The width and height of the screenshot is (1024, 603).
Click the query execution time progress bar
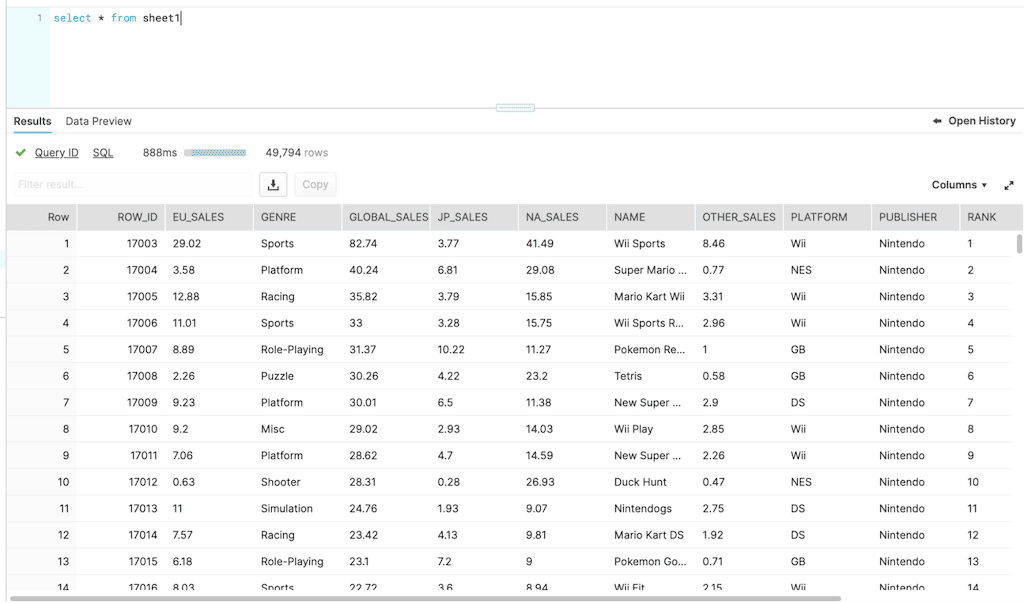[x=215, y=153]
